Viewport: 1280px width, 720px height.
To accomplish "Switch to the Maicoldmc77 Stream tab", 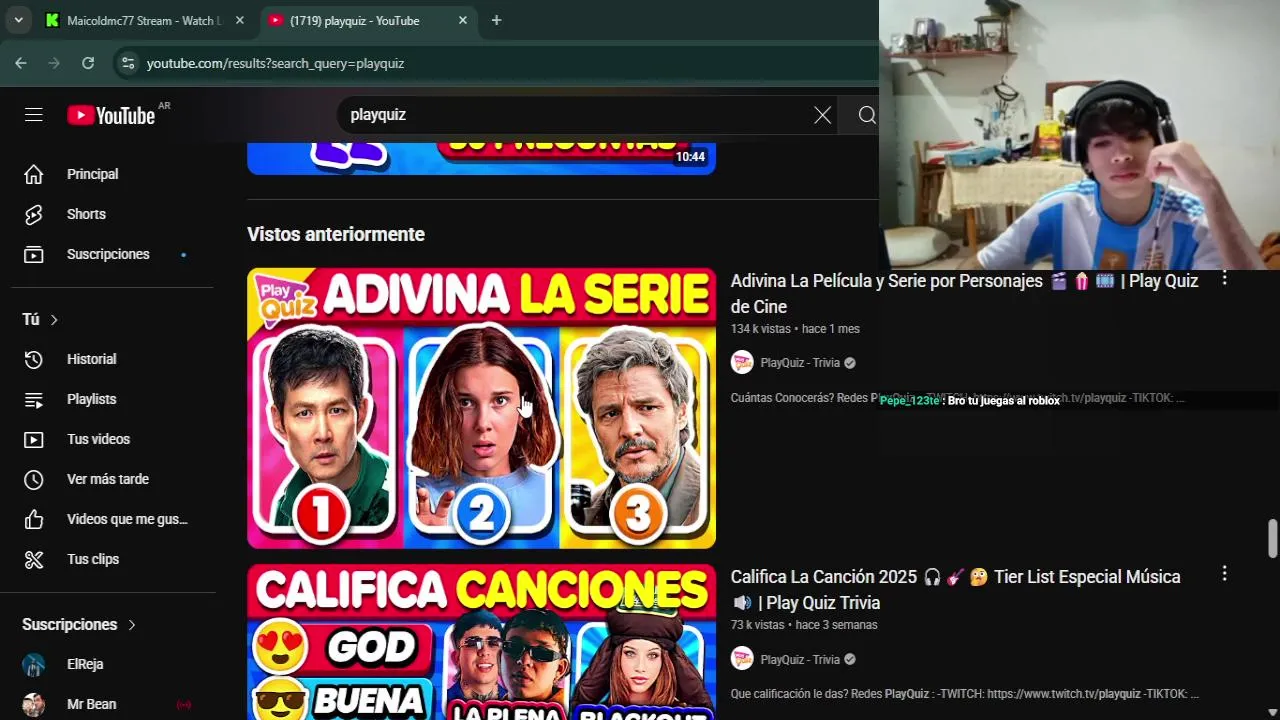I will [x=145, y=20].
